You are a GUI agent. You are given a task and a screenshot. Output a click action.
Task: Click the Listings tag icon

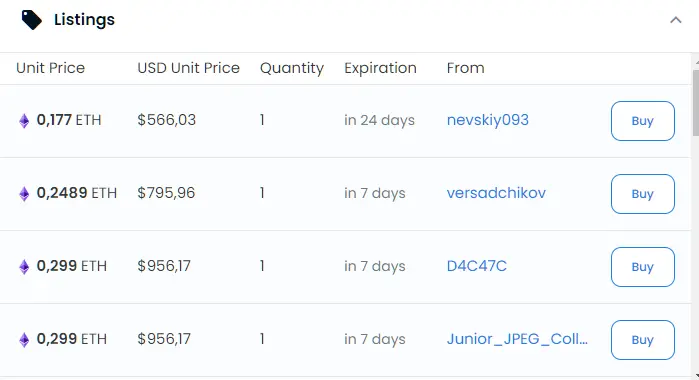coord(32,20)
